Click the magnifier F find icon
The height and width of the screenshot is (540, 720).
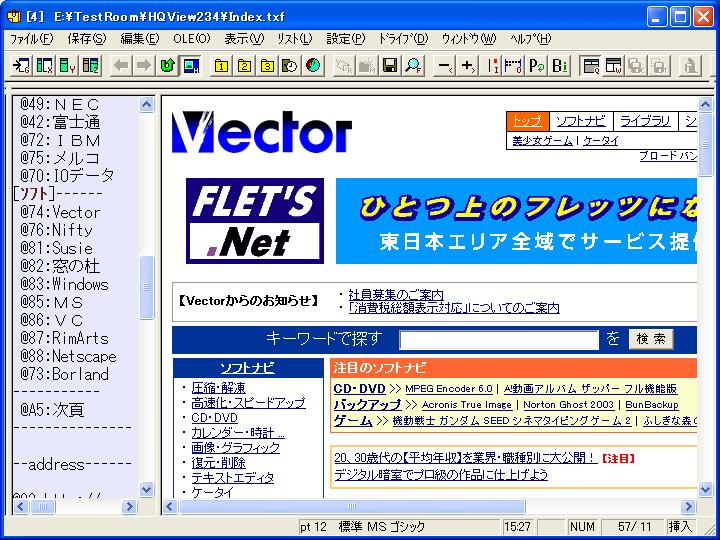tap(413, 66)
